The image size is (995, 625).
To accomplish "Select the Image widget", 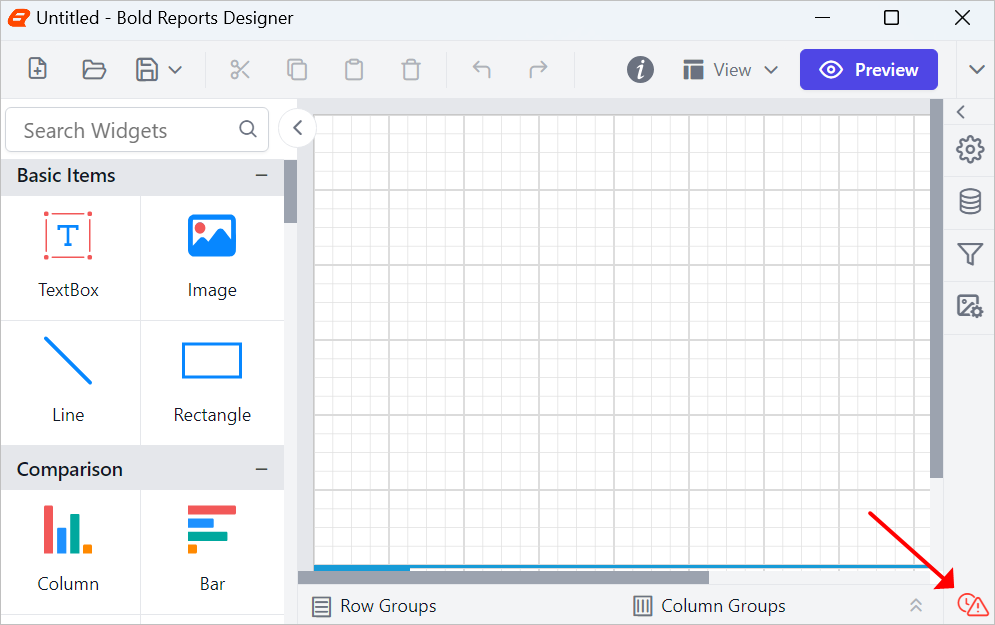I will [212, 256].
